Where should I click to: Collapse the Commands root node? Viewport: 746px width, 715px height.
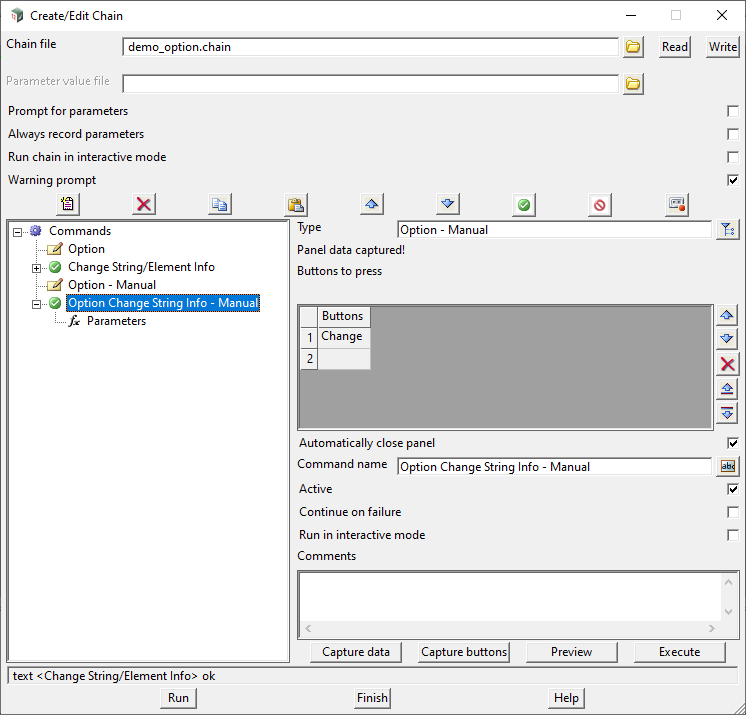pos(17,232)
